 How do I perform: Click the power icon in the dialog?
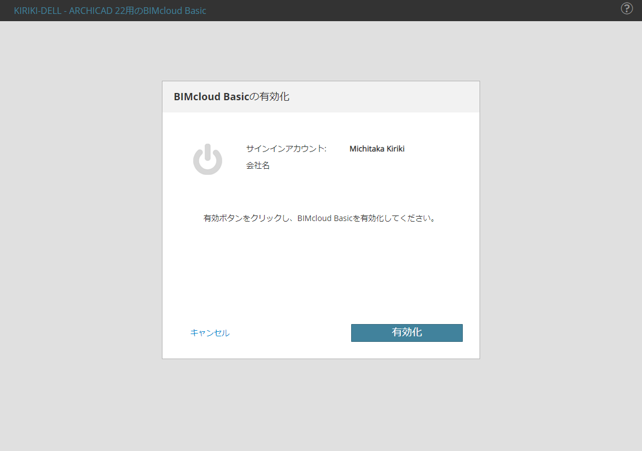[x=208, y=159]
